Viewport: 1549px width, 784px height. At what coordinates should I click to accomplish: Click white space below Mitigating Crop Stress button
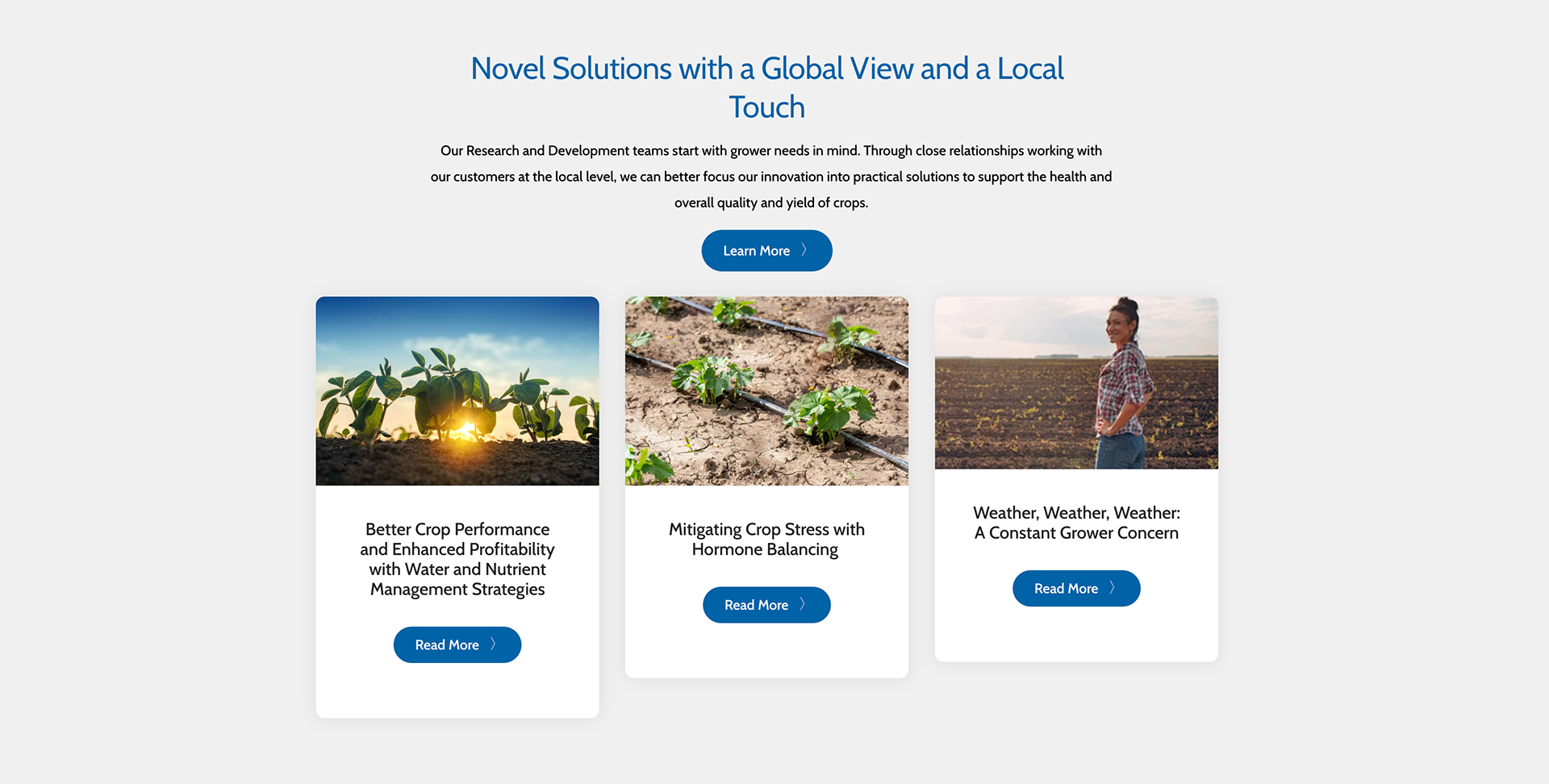(766, 650)
